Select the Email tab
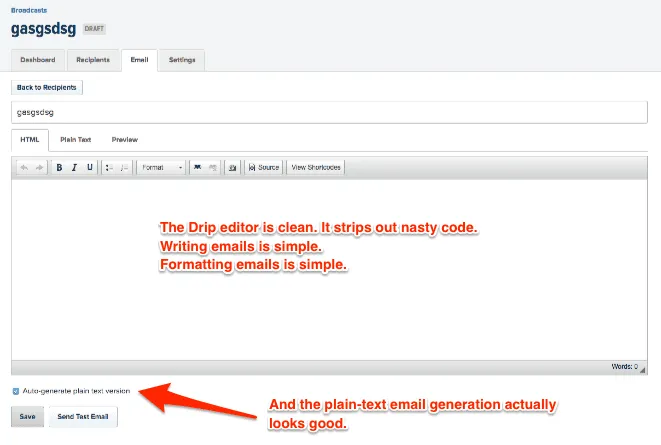The height and width of the screenshot is (445, 661). point(140,60)
